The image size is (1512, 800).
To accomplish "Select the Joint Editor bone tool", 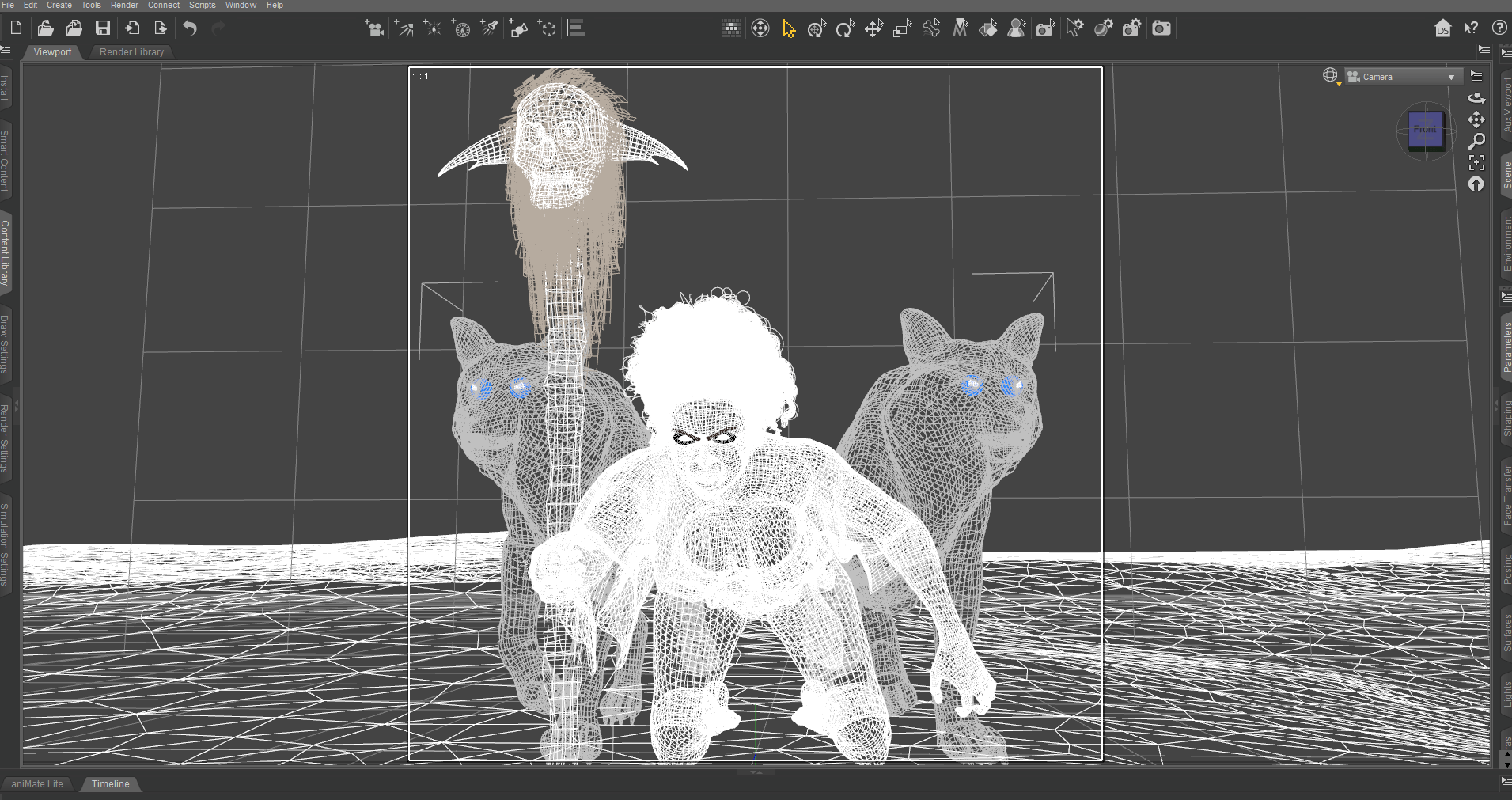I will point(931,28).
